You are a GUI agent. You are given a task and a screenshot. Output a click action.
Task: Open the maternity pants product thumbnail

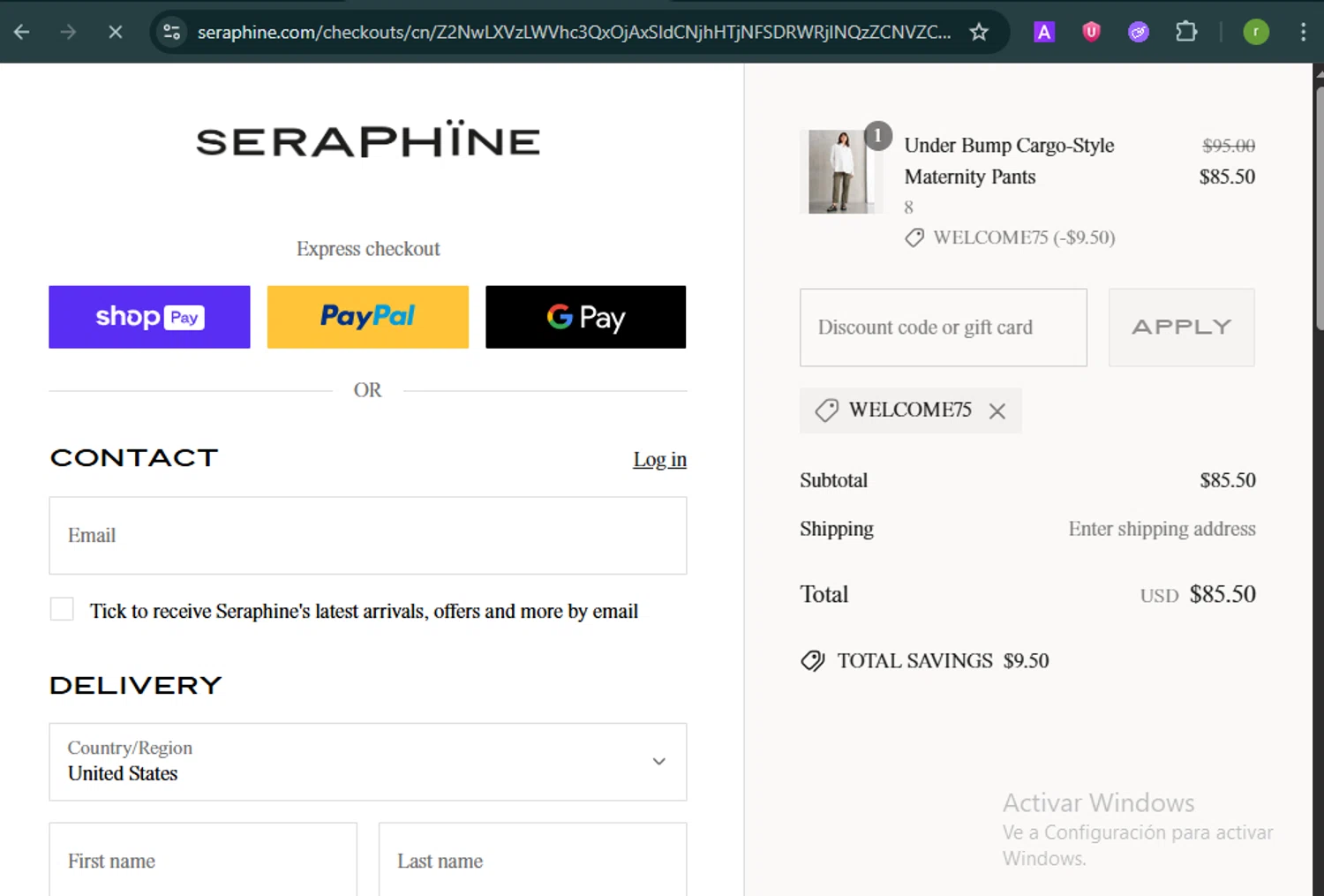840,171
